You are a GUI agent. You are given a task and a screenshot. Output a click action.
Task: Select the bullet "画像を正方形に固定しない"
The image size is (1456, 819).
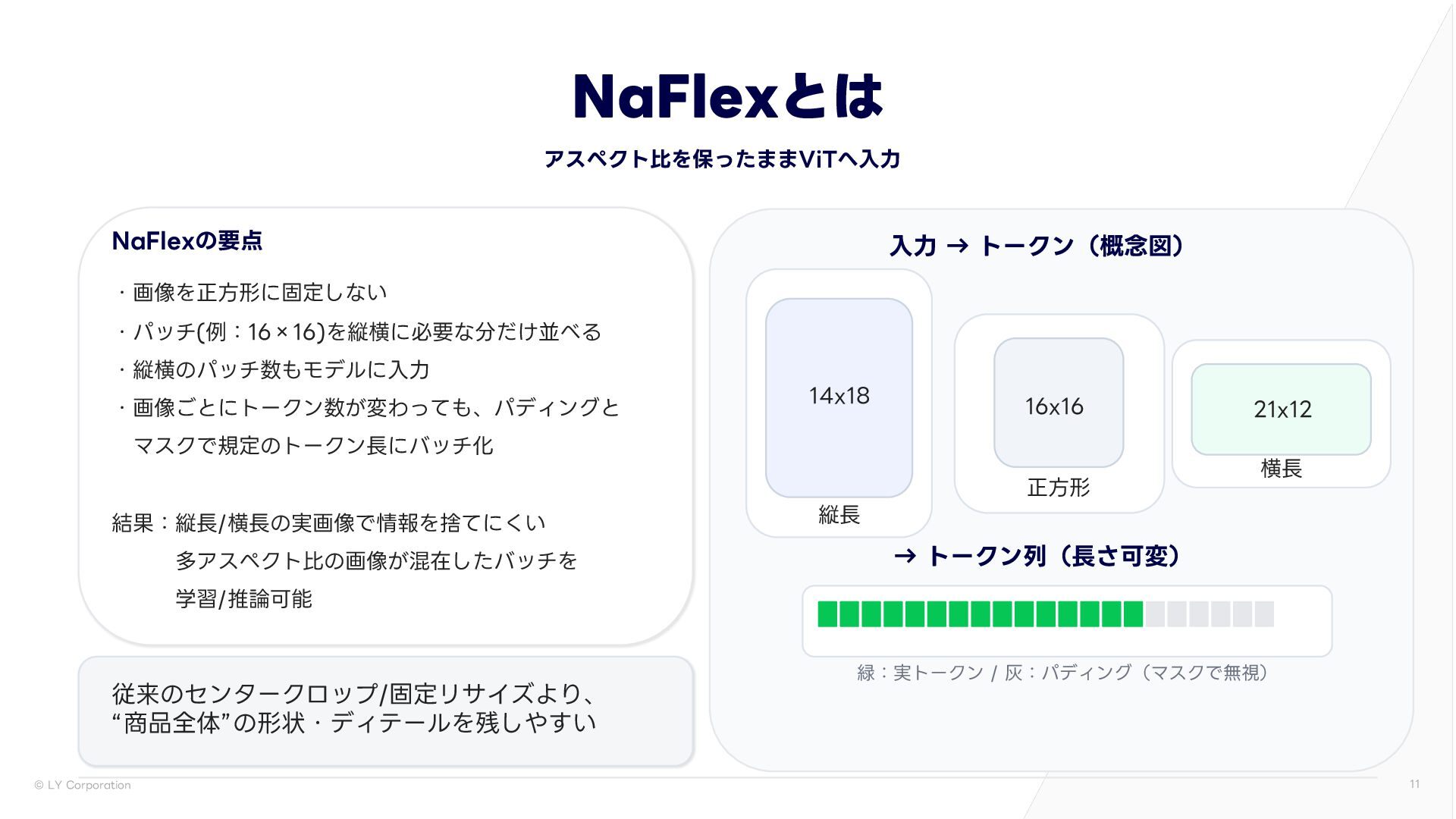259,293
